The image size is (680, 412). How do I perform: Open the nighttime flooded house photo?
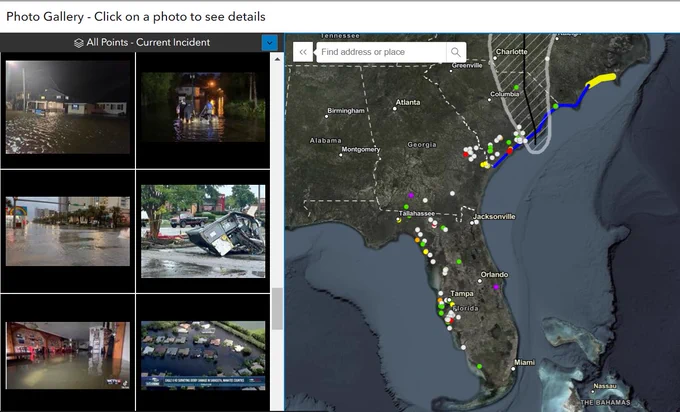click(68, 107)
